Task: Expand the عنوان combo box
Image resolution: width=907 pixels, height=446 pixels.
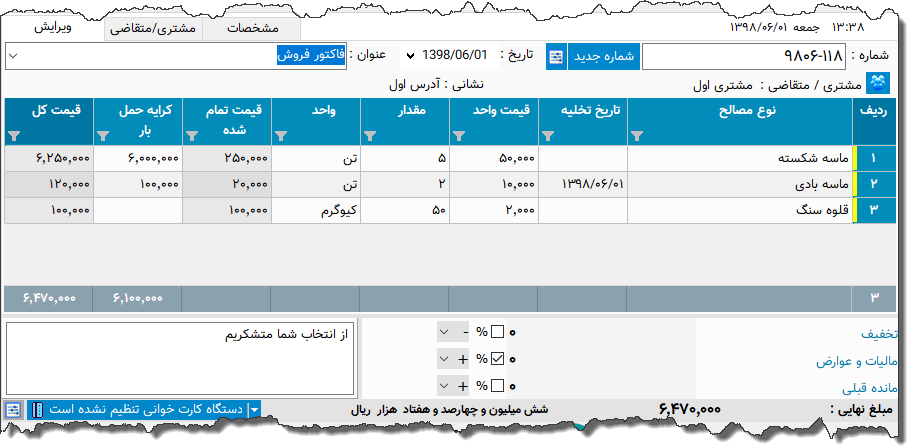Action: tap(14, 57)
